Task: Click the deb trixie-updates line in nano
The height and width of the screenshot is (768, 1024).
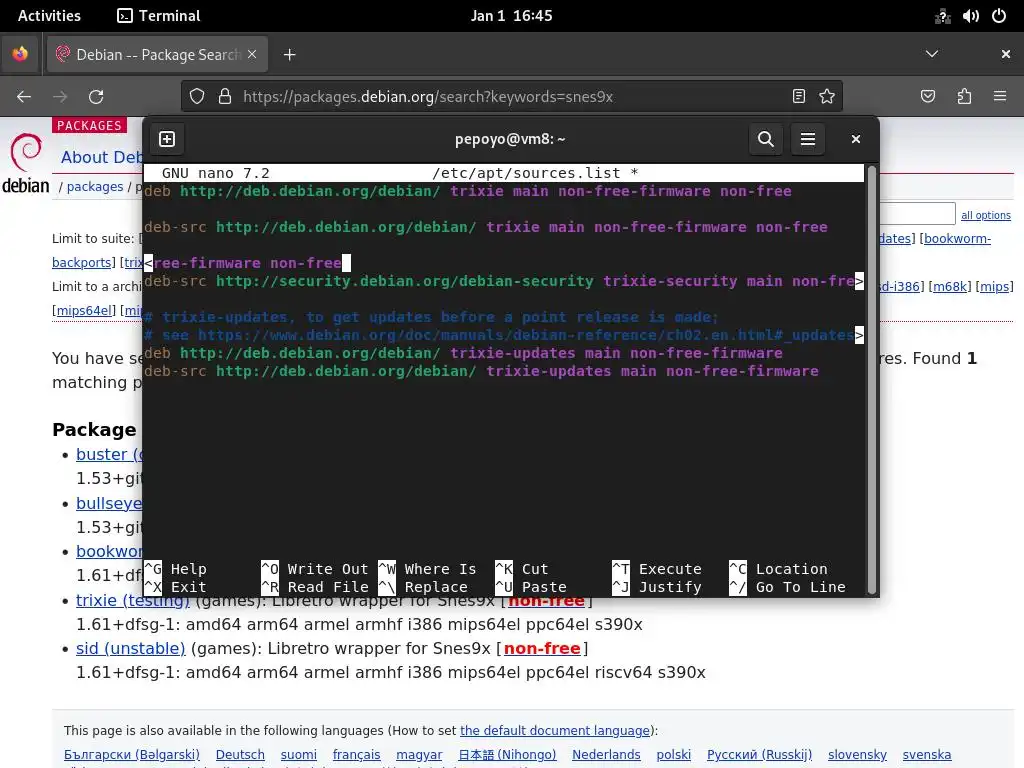Action: [x=463, y=353]
